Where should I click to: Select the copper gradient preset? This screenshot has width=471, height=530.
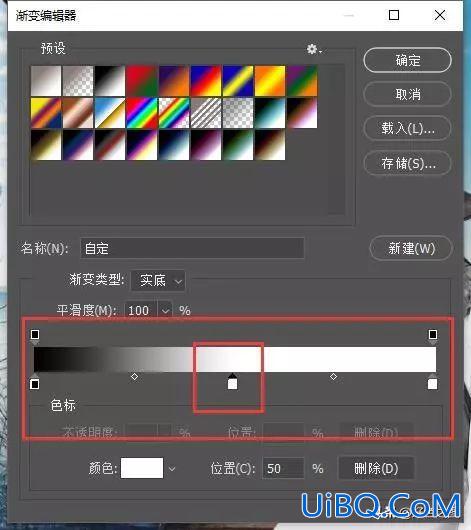coord(78,113)
